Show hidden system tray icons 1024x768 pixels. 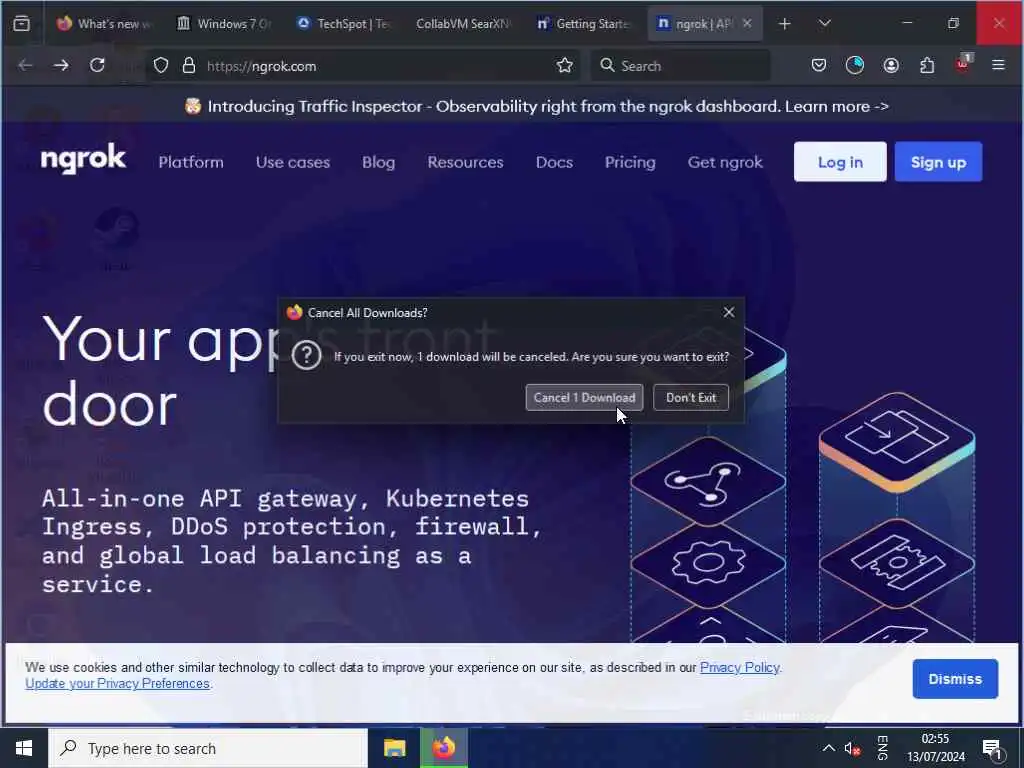pyautogui.click(x=828, y=748)
